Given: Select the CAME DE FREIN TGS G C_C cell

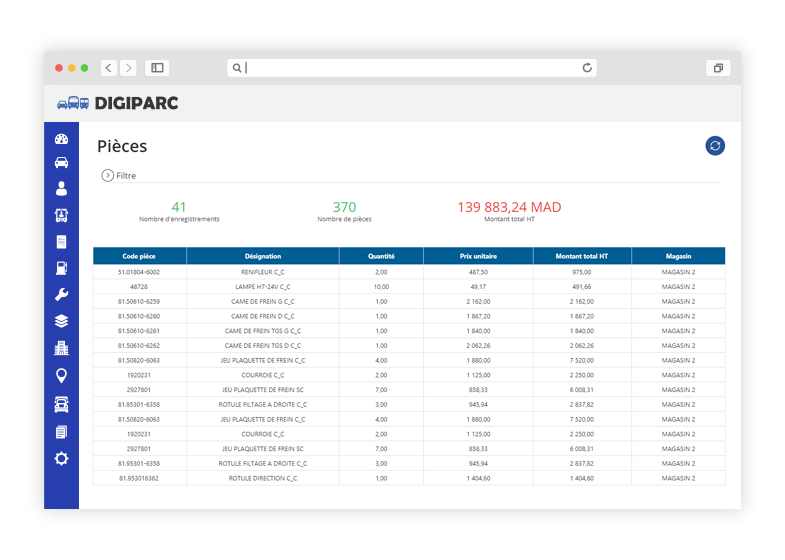Looking at the screenshot, I should pyautogui.click(x=263, y=331).
